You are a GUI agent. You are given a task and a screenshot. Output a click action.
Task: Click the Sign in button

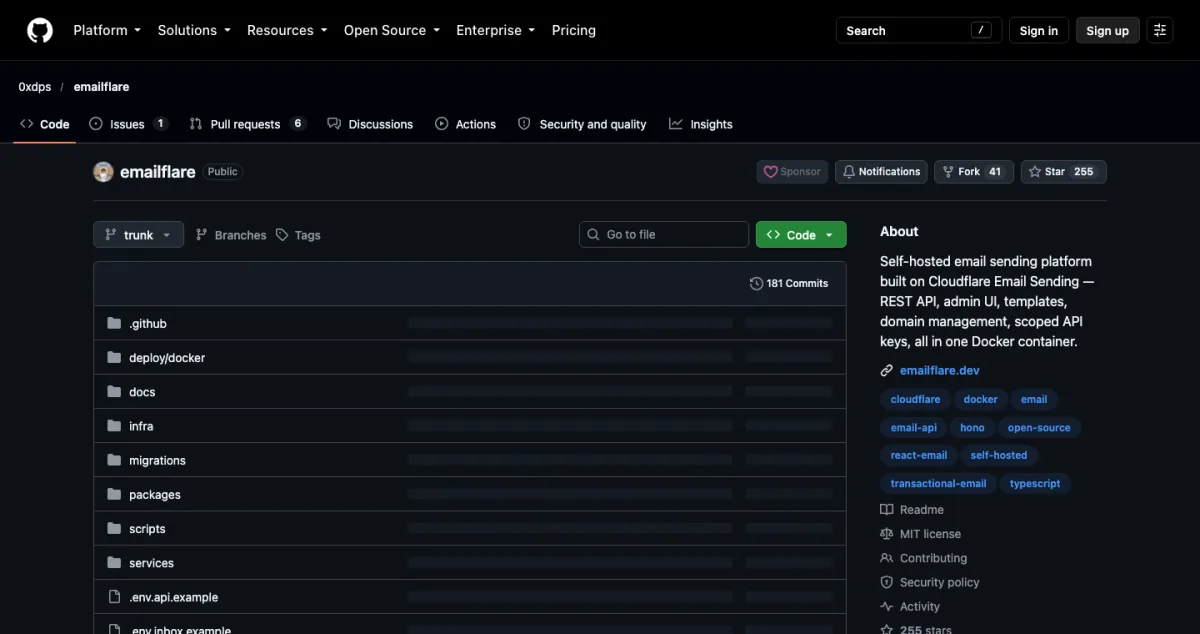pyautogui.click(x=1039, y=30)
